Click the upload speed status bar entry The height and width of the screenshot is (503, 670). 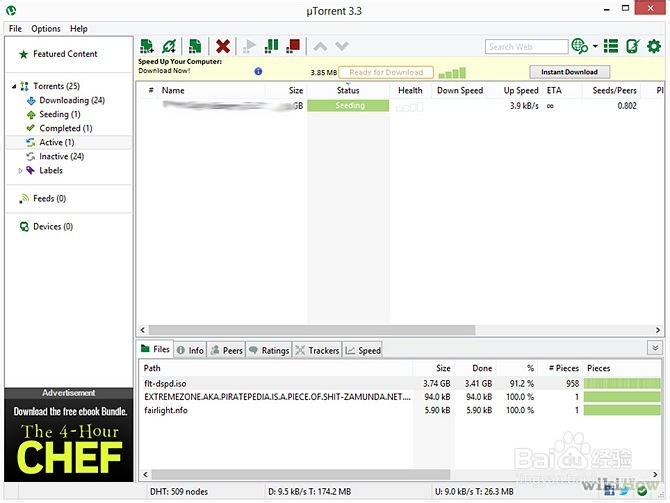(474, 491)
